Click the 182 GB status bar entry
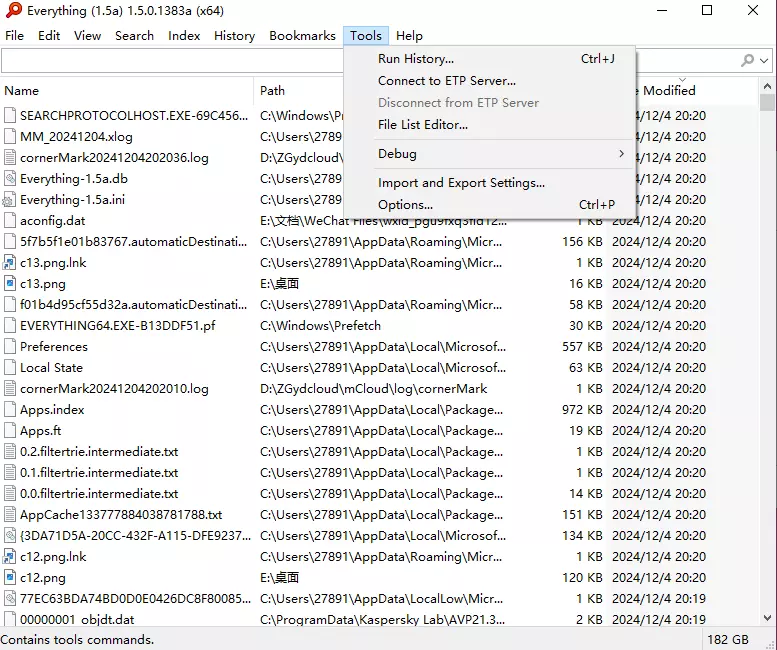777x650 pixels. coord(728,640)
